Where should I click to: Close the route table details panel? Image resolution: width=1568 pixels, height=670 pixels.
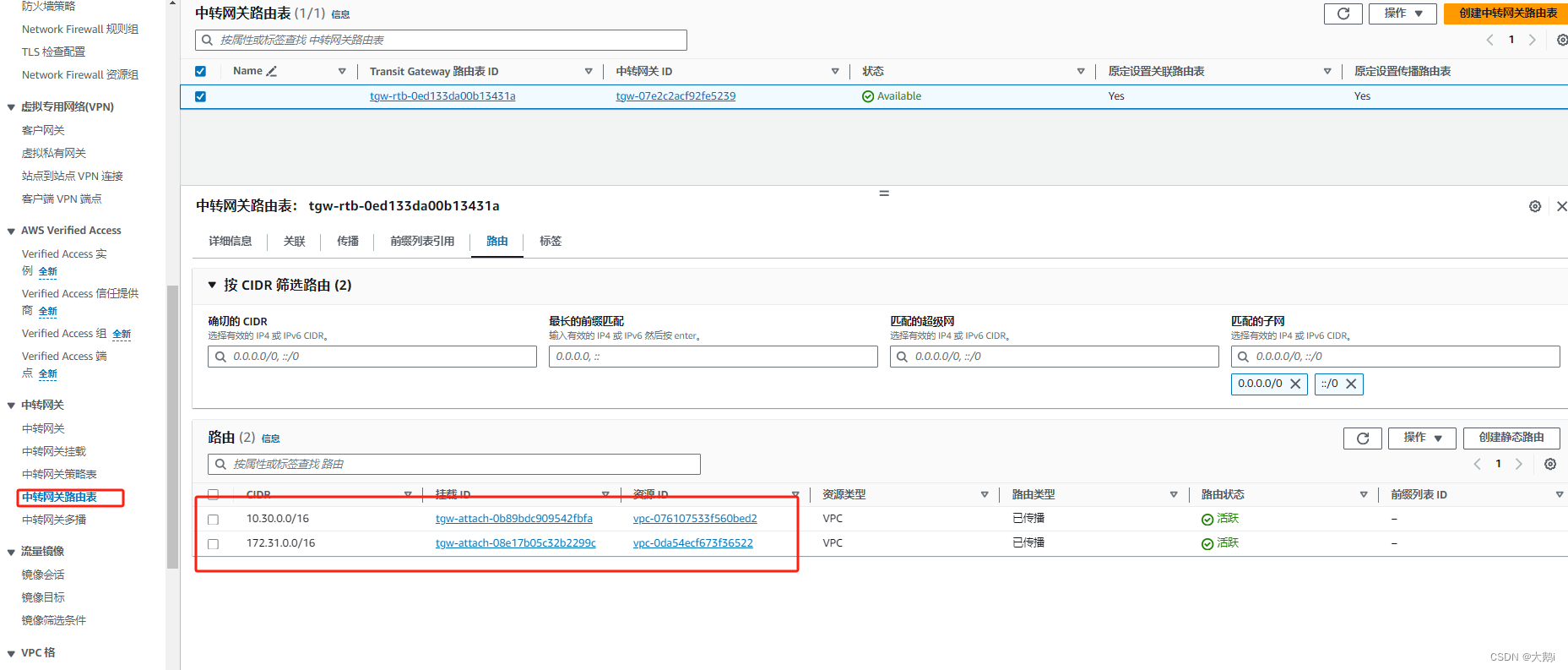coord(1561,206)
